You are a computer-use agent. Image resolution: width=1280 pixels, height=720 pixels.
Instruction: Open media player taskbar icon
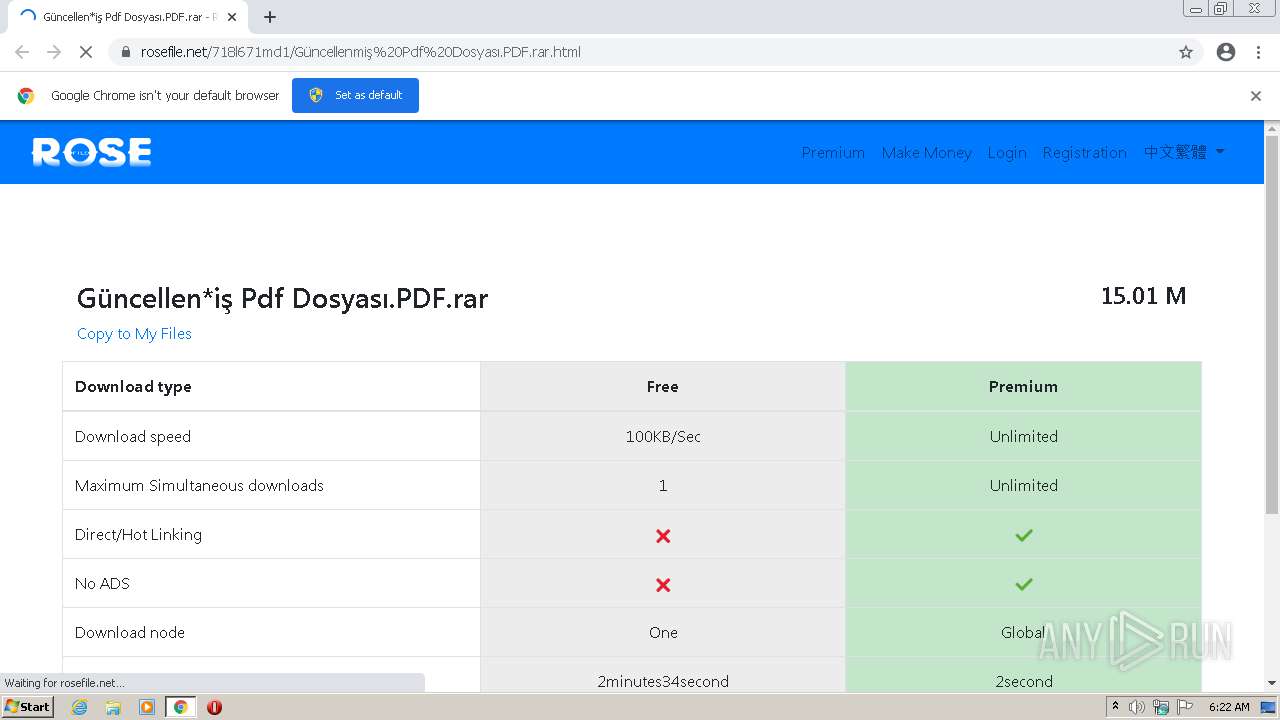point(147,707)
